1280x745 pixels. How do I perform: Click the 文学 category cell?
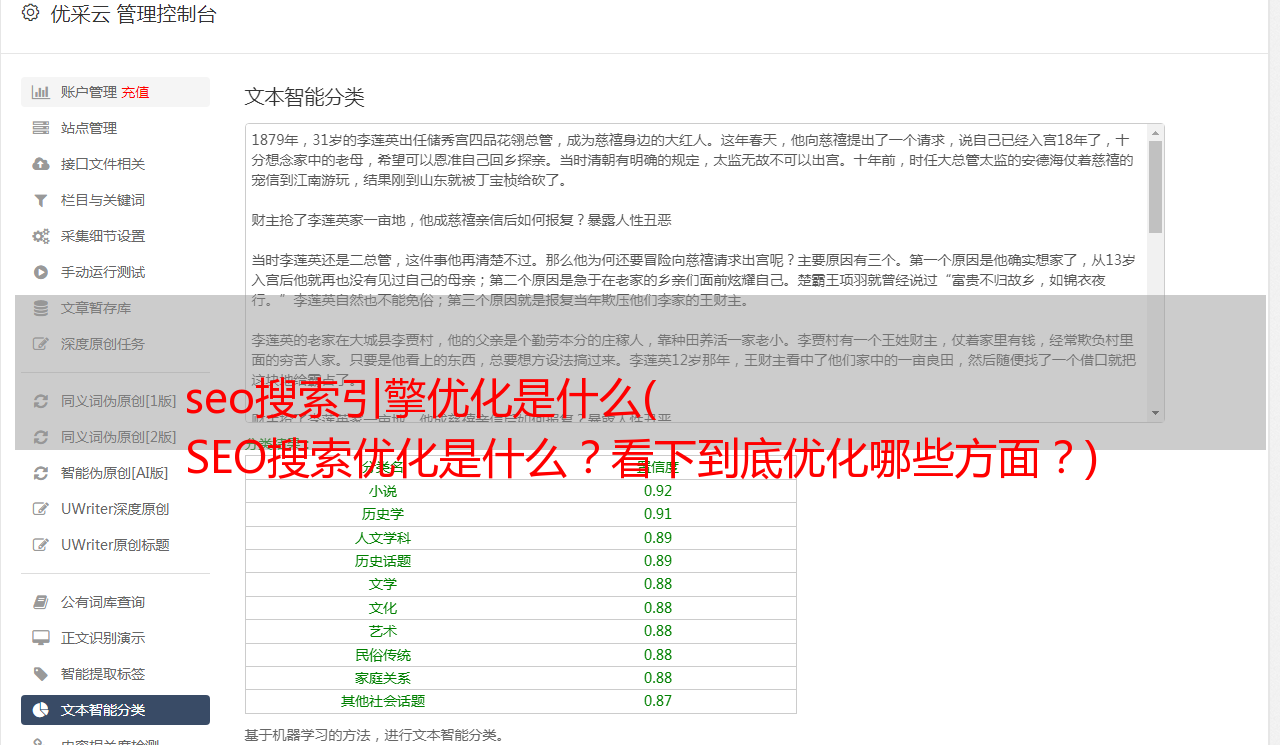coord(383,584)
